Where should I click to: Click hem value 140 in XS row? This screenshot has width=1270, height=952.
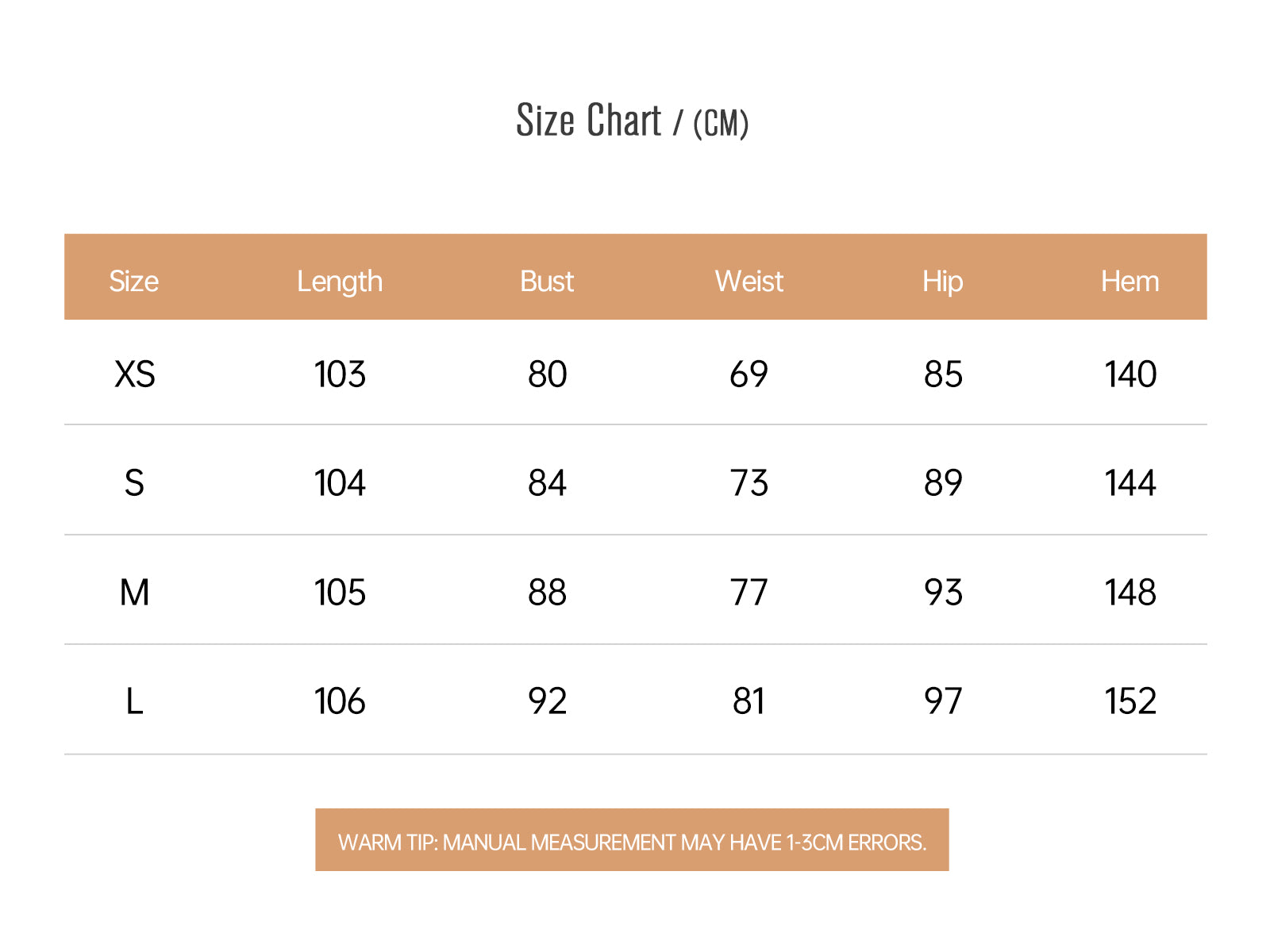click(x=1130, y=374)
